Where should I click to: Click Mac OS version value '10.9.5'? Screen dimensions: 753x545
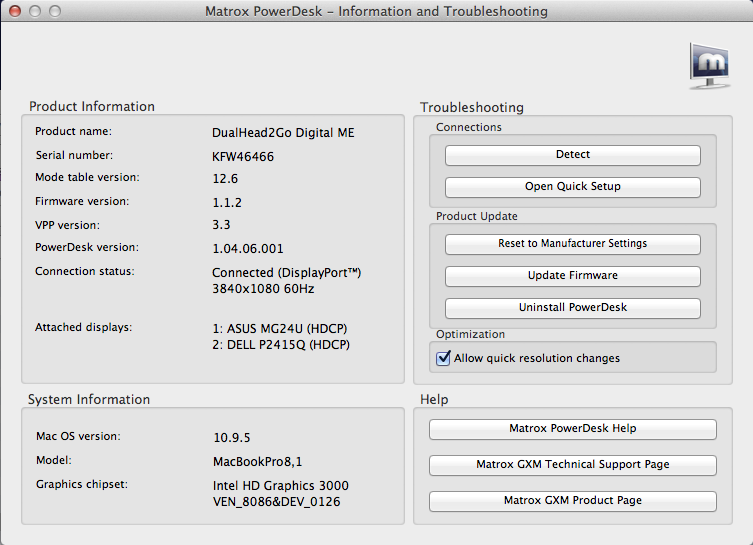coord(232,438)
